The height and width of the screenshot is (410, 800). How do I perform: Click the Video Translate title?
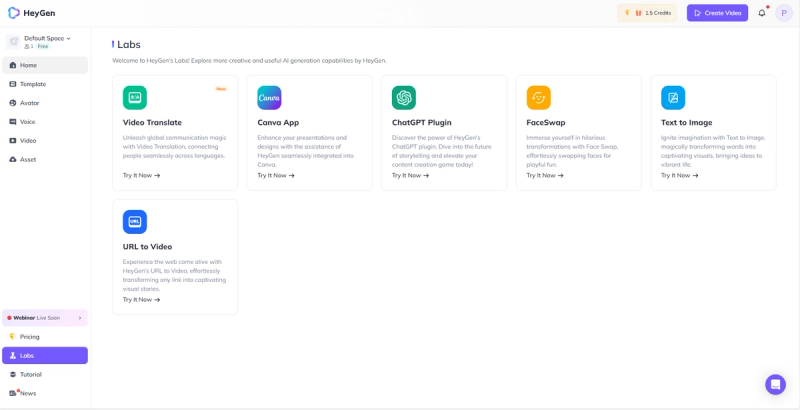[152, 122]
